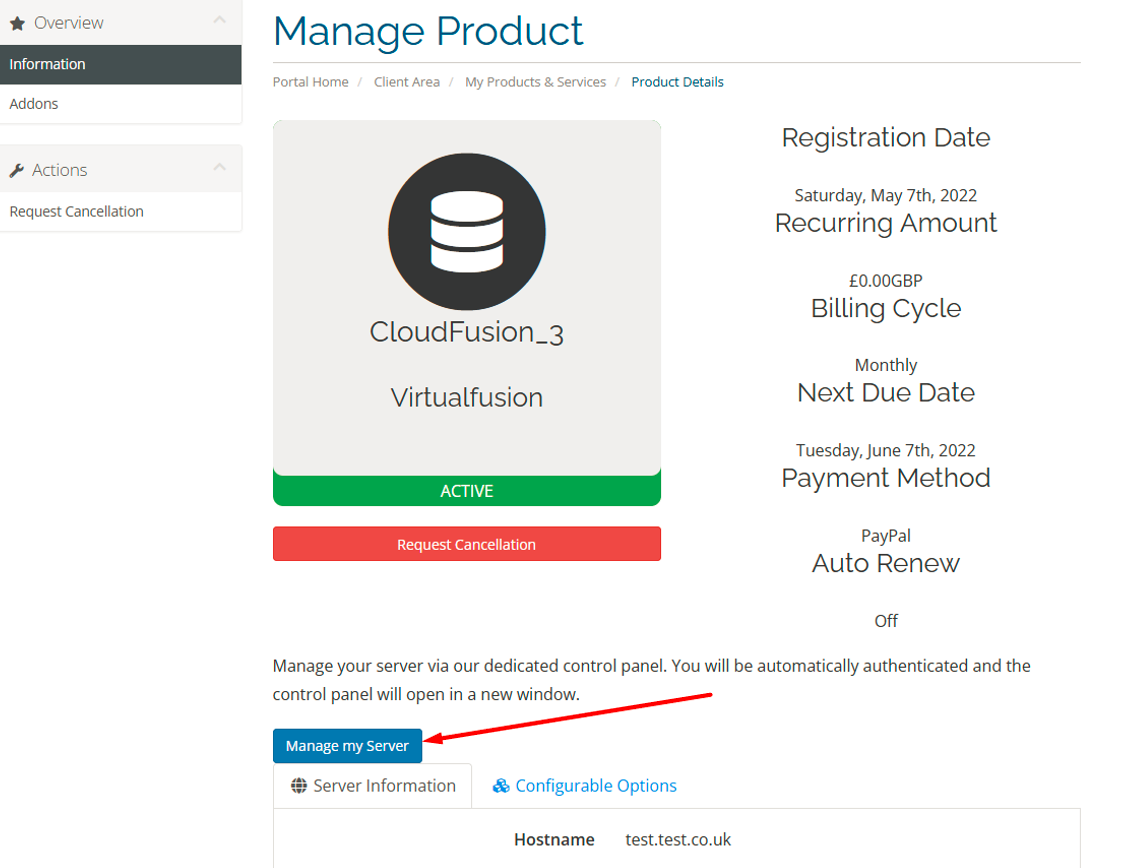
Task: Collapse the Overview sidebar panel chevron
Action: tap(220, 20)
